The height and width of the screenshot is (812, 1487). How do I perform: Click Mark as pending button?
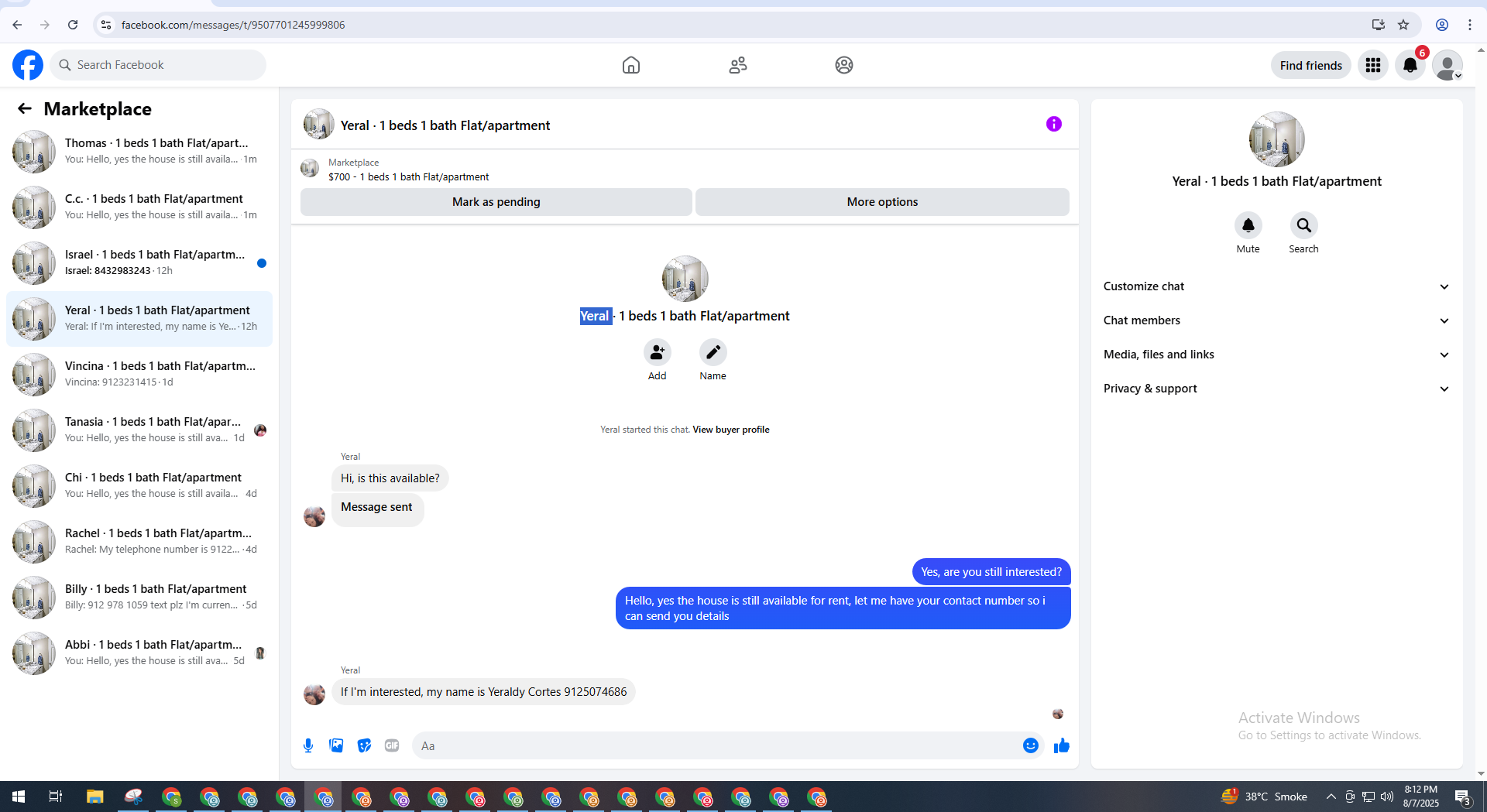coord(496,202)
